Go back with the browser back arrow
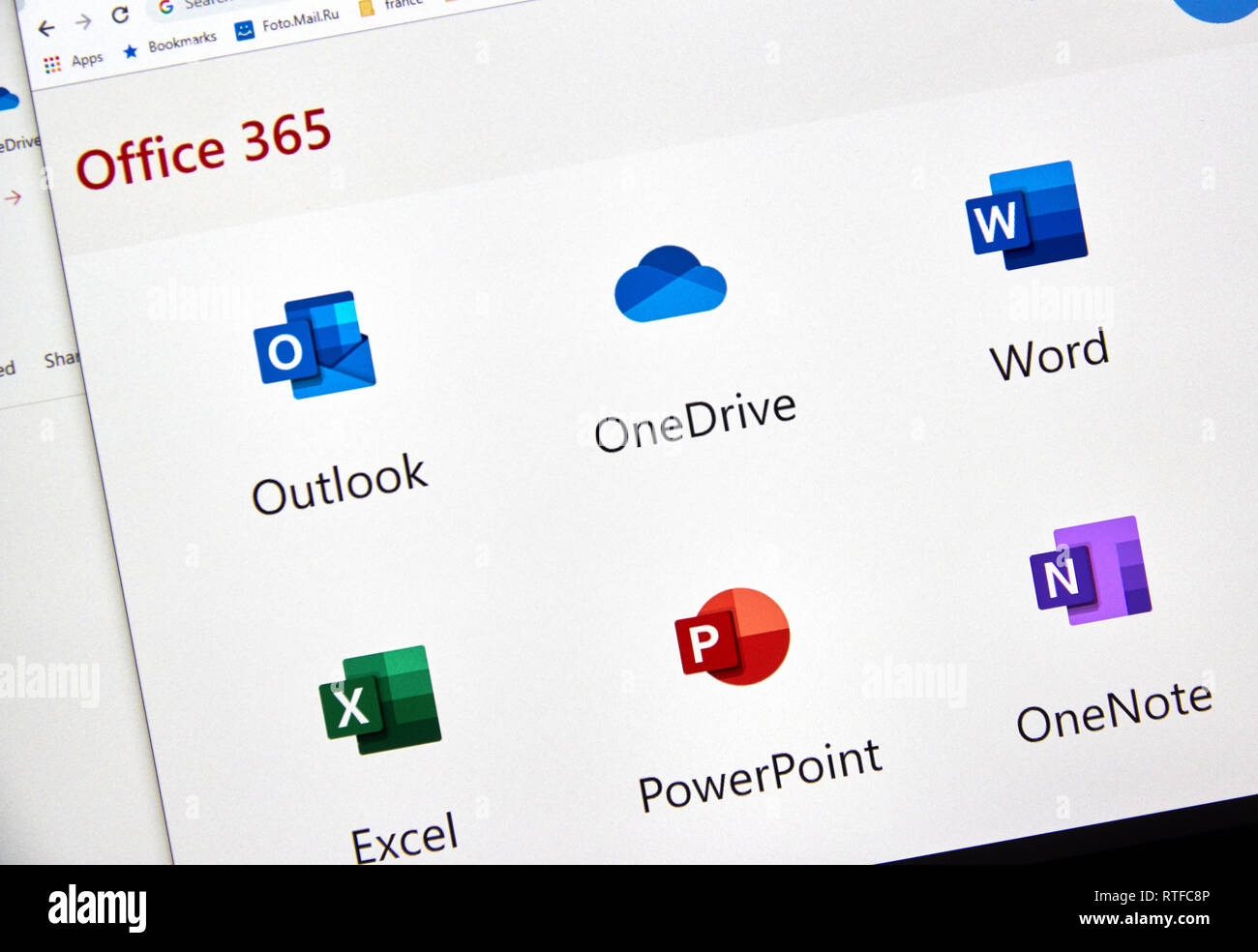The width and height of the screenshot is (1258, 952). (45, 28)
